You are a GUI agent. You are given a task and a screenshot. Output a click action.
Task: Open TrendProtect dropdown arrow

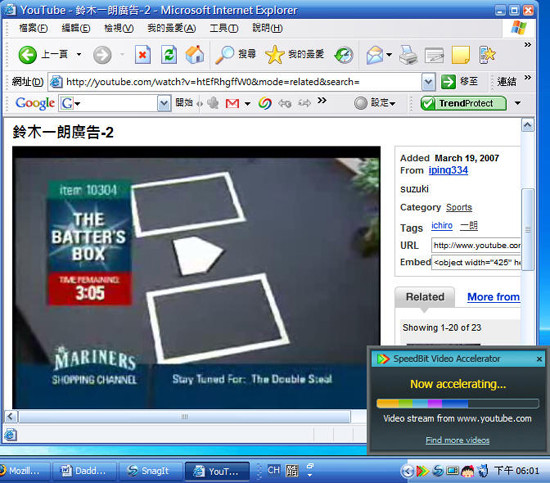(517, 103)
